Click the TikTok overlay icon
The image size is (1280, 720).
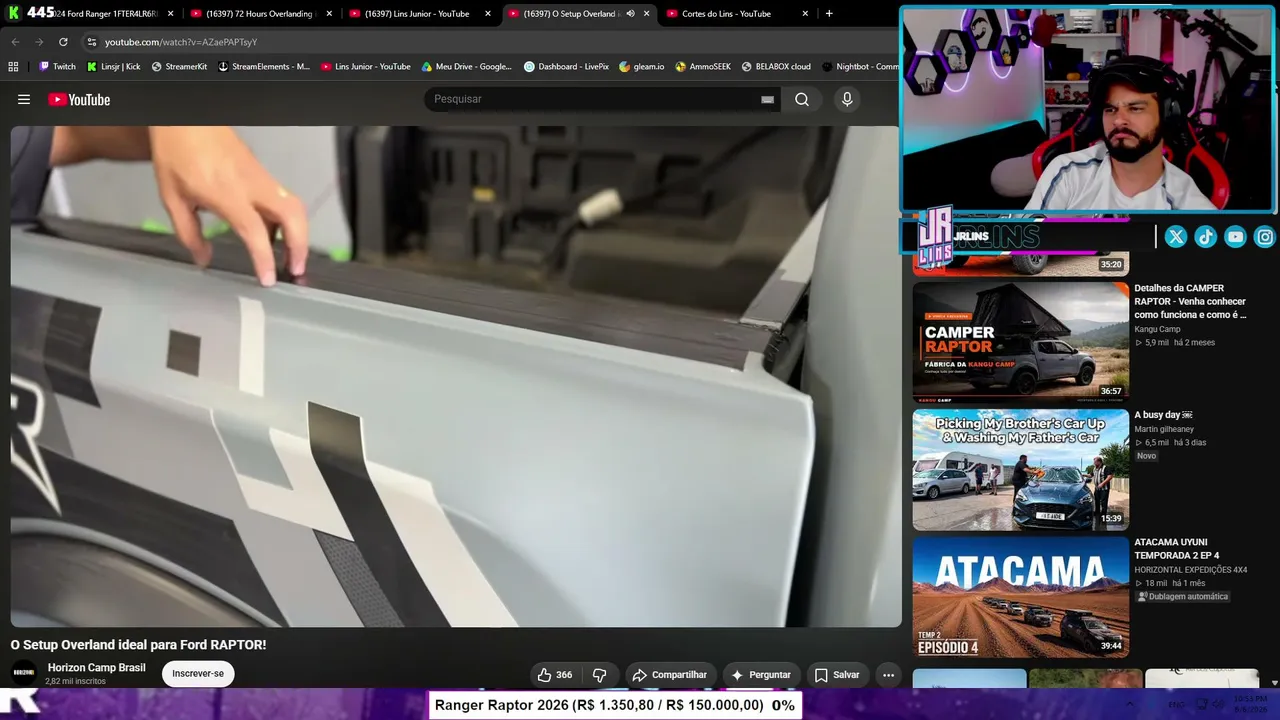[x=1206, y=237]
